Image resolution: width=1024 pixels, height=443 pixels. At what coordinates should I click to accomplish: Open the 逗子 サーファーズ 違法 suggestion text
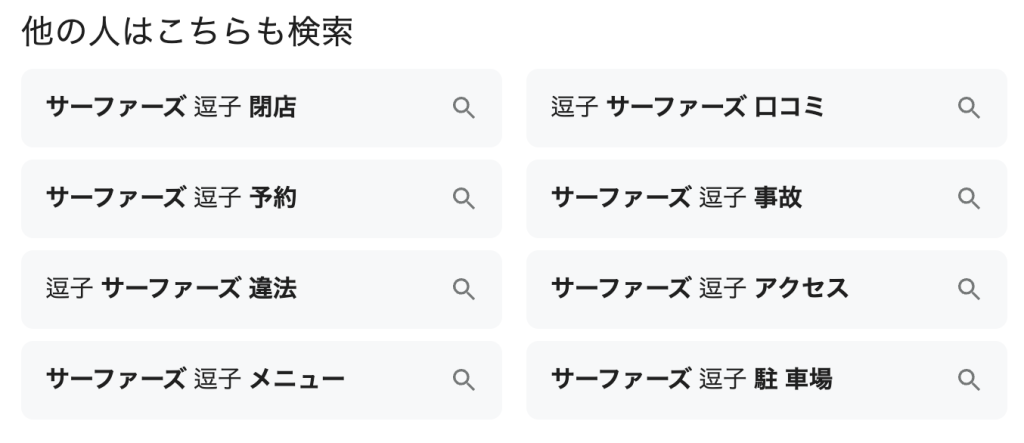(171, 290)
